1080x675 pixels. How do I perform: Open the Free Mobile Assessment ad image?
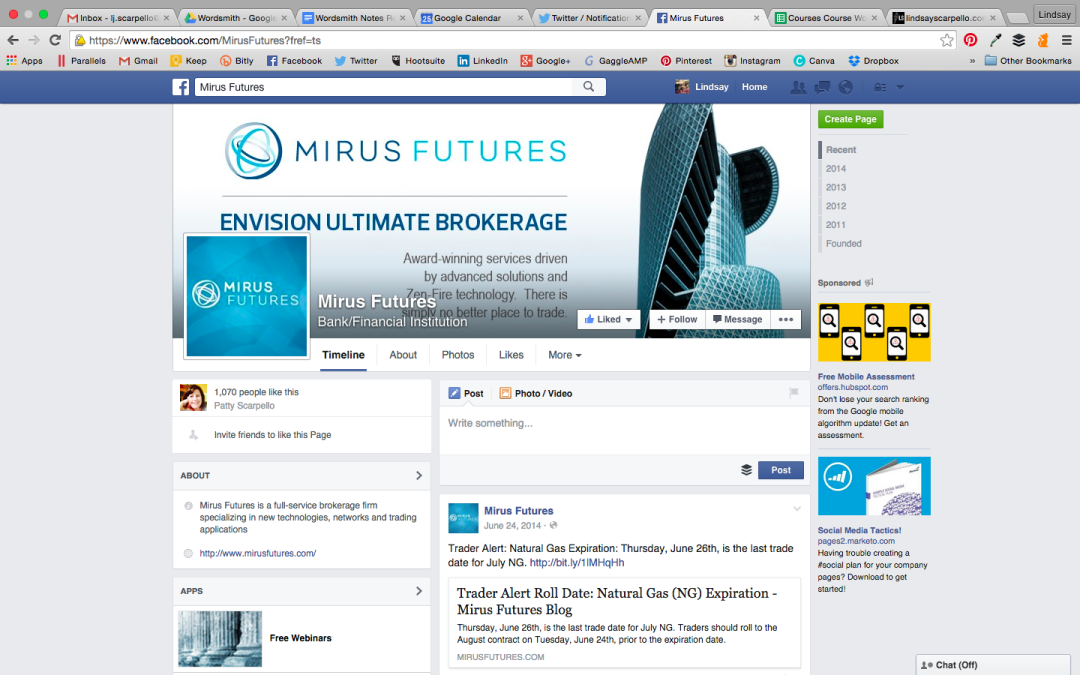point(874,332)
